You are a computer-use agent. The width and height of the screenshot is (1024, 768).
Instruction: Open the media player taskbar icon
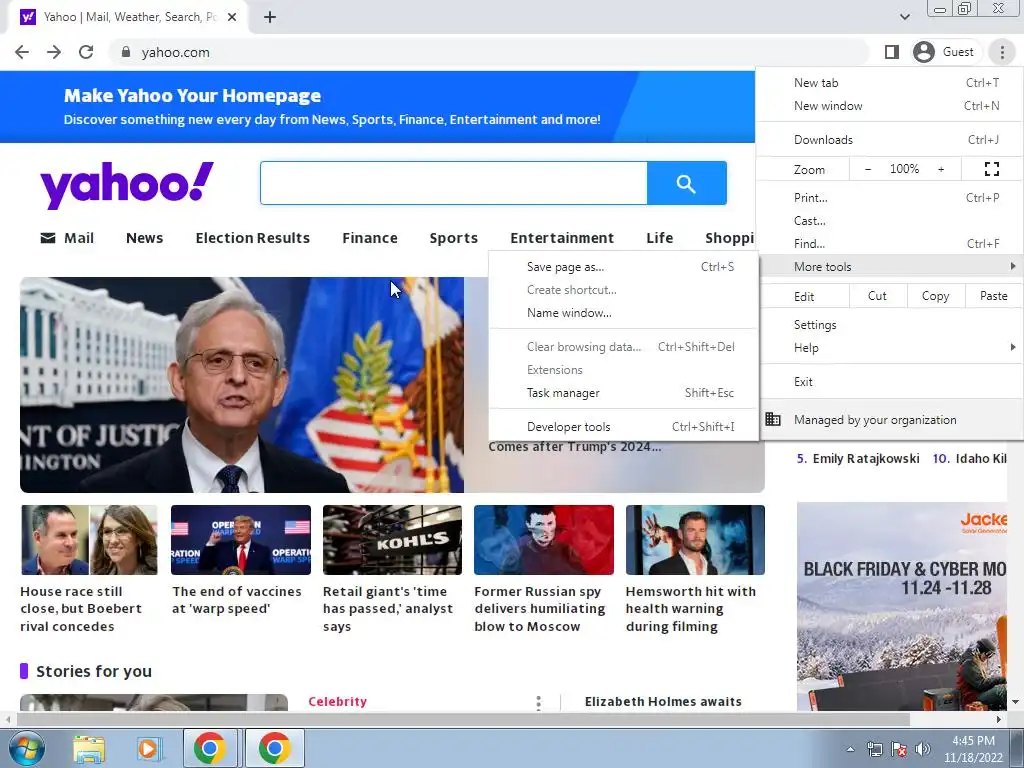point(148,748)
